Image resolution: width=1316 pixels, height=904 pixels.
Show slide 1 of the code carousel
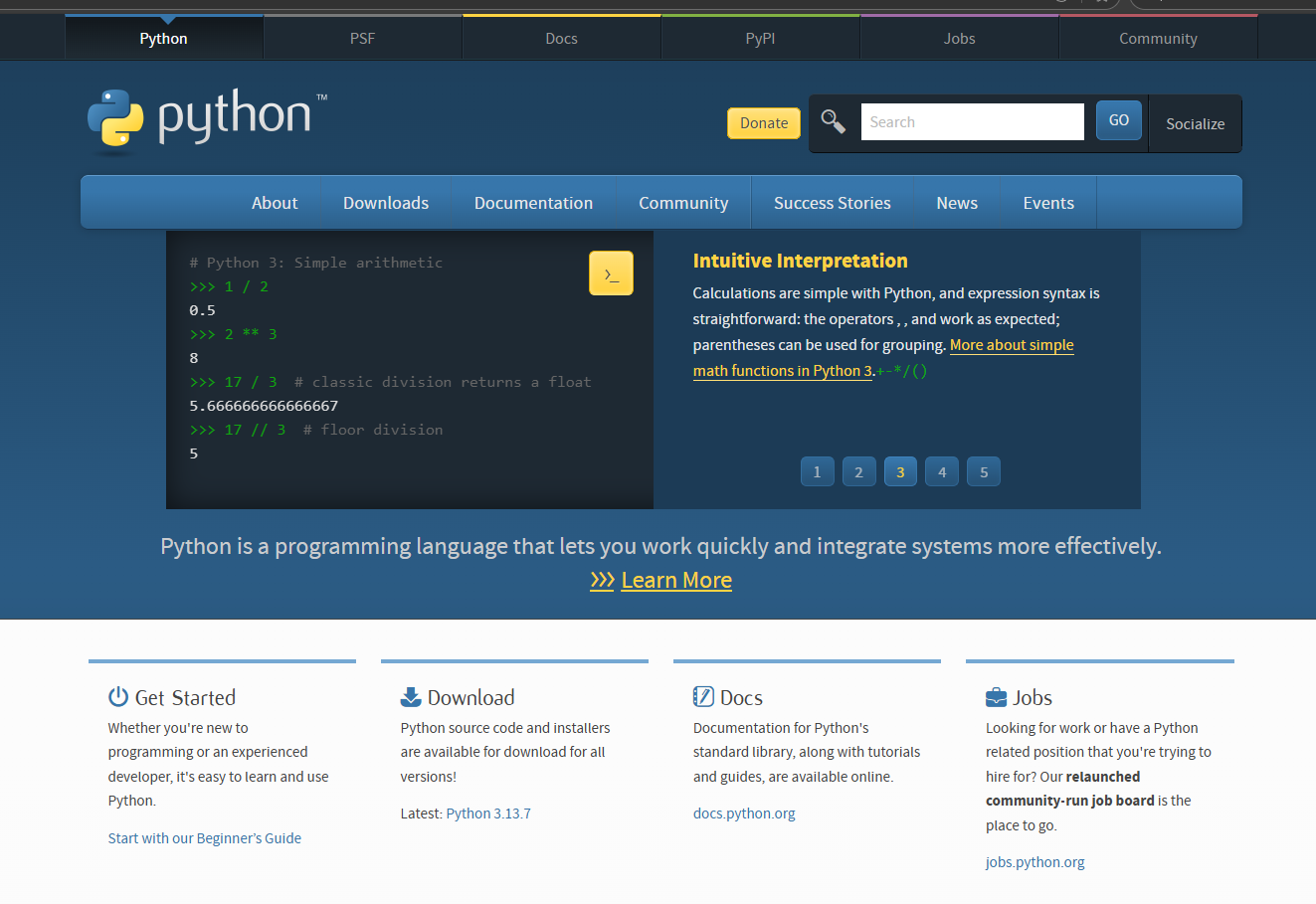pyautogui.click(x=818, y=471)
